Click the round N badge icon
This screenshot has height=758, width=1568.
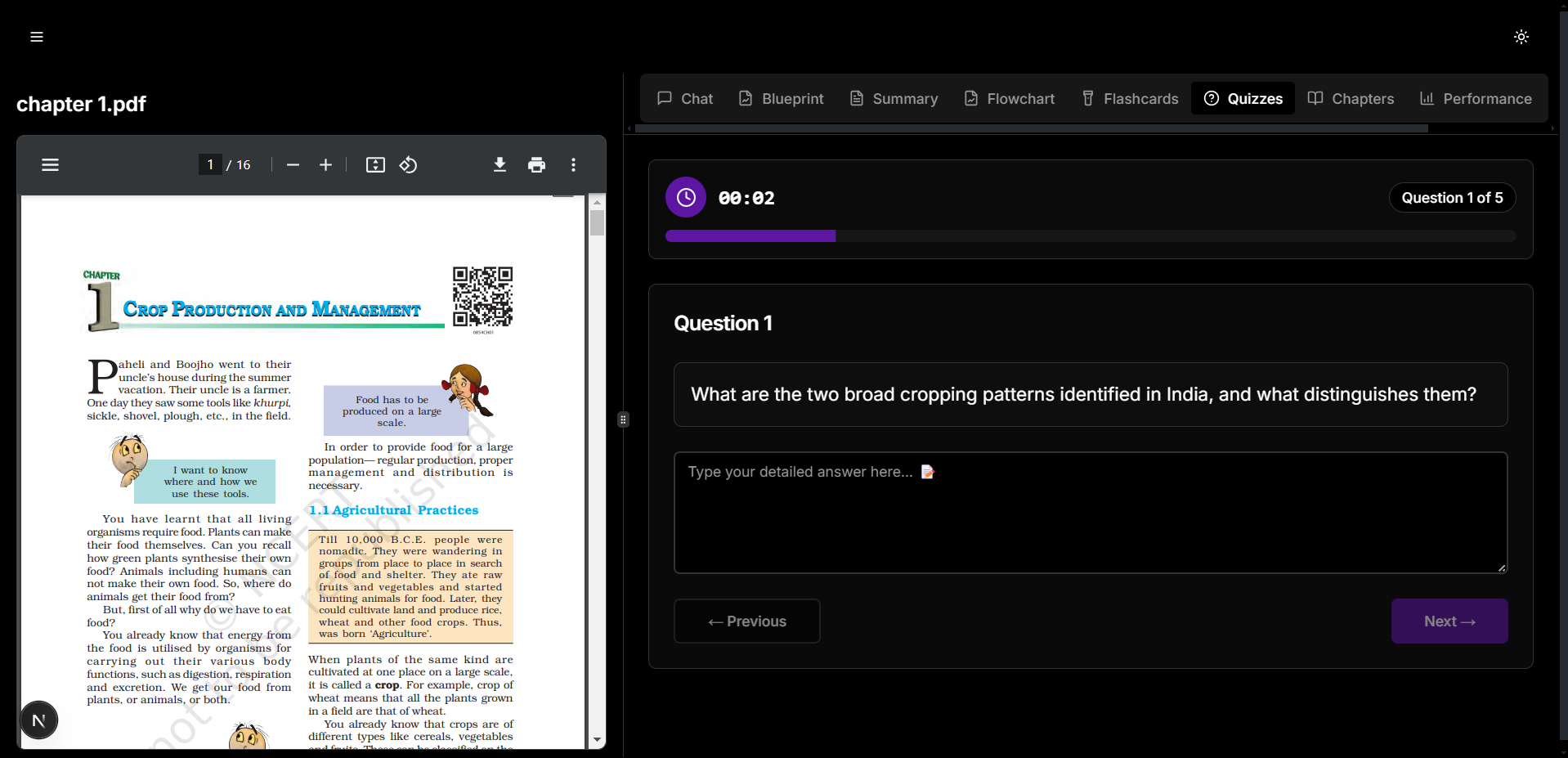pos(38,720)
